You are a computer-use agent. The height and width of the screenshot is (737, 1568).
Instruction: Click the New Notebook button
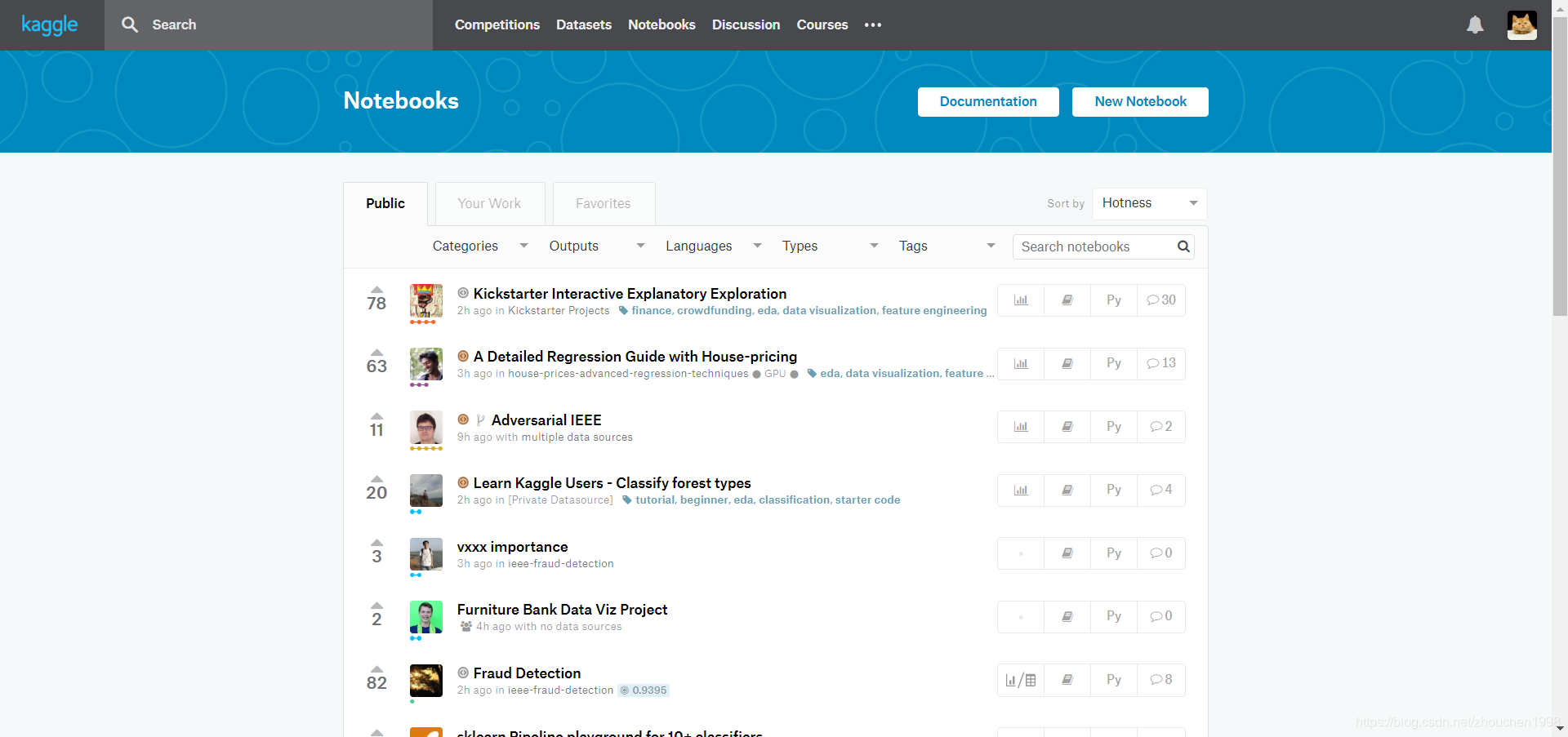[x=1140, y=102]
